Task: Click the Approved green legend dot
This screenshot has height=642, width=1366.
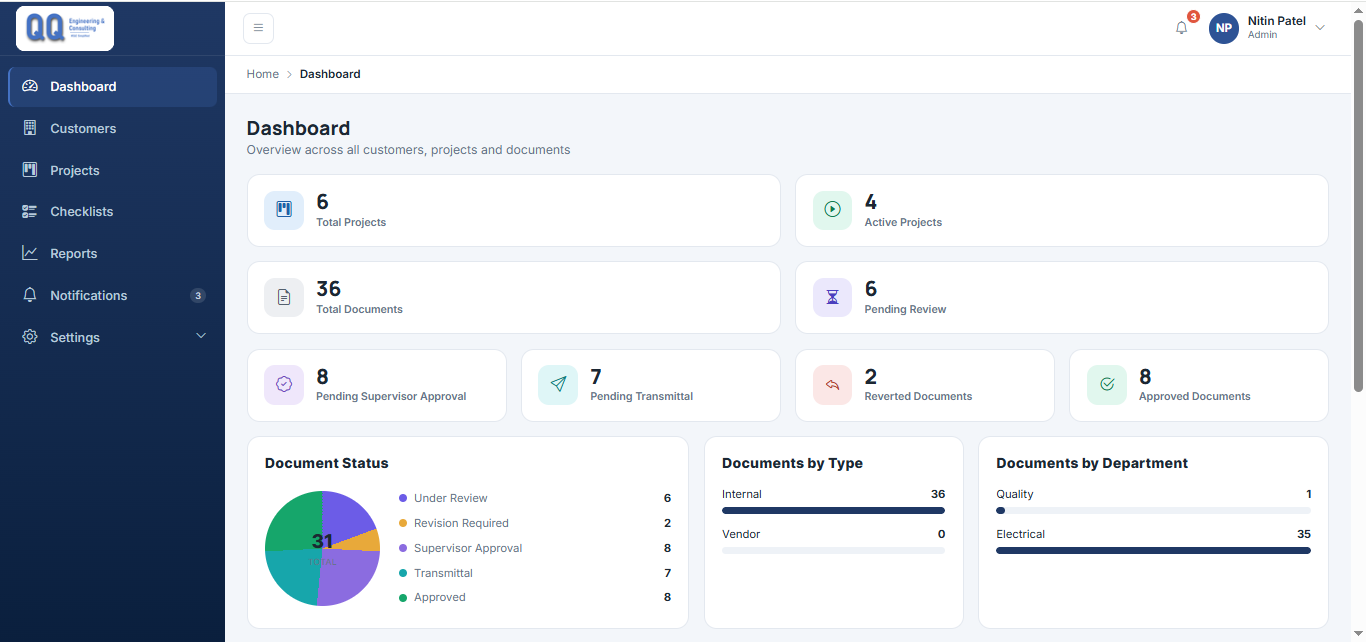Action: pos(403,597)
